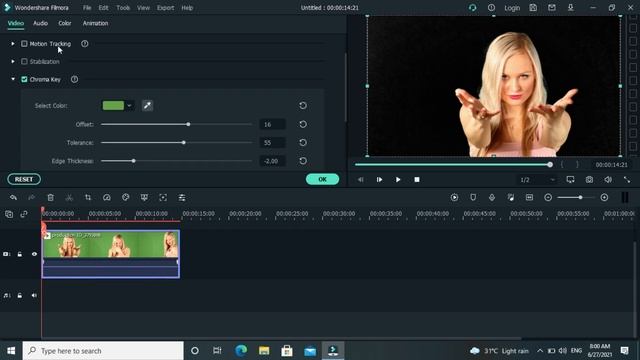Reset the Select Color setting
Screen dimensions: 640x360
(x=303, y=106)
